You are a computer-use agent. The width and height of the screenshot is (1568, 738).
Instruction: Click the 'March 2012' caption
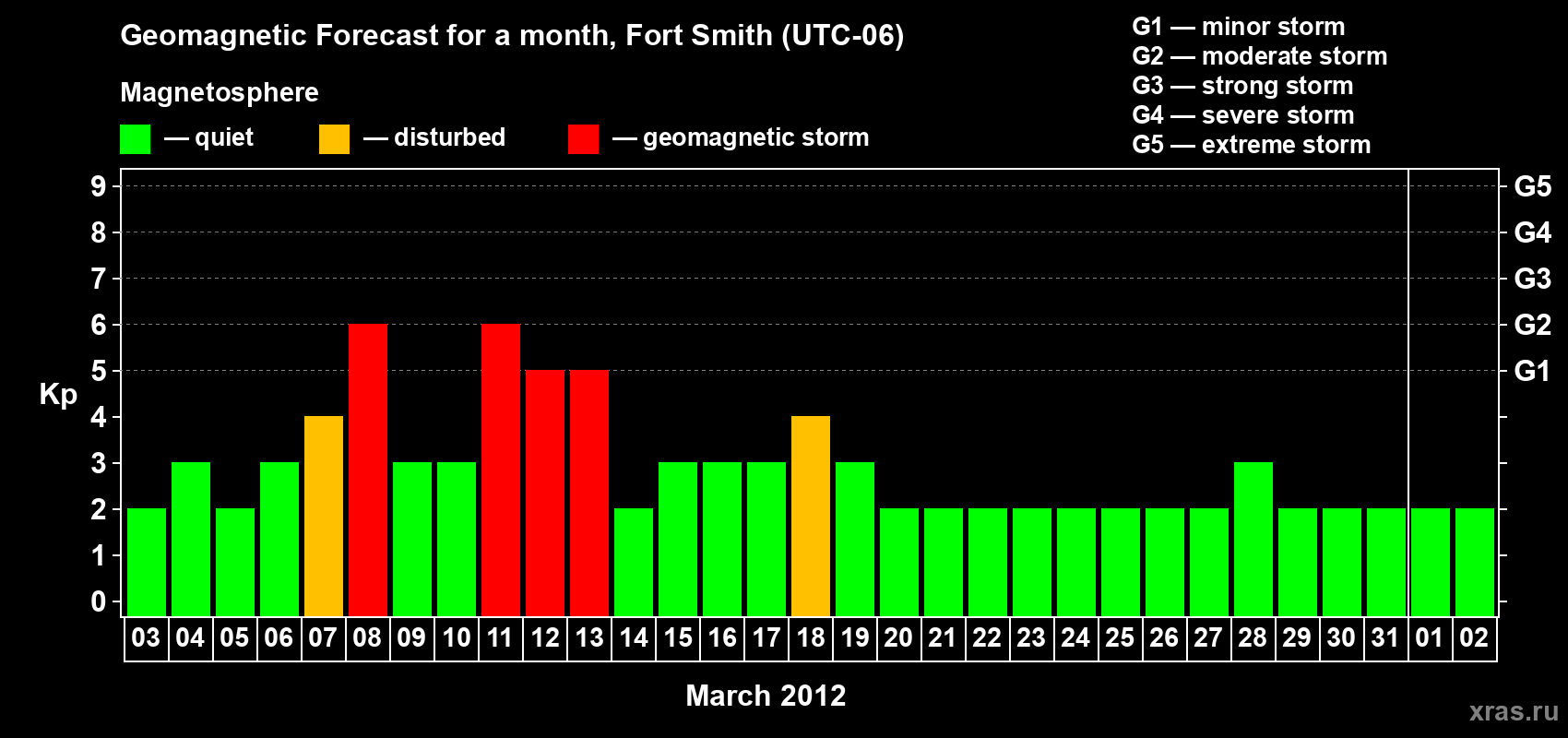[766, 696]
